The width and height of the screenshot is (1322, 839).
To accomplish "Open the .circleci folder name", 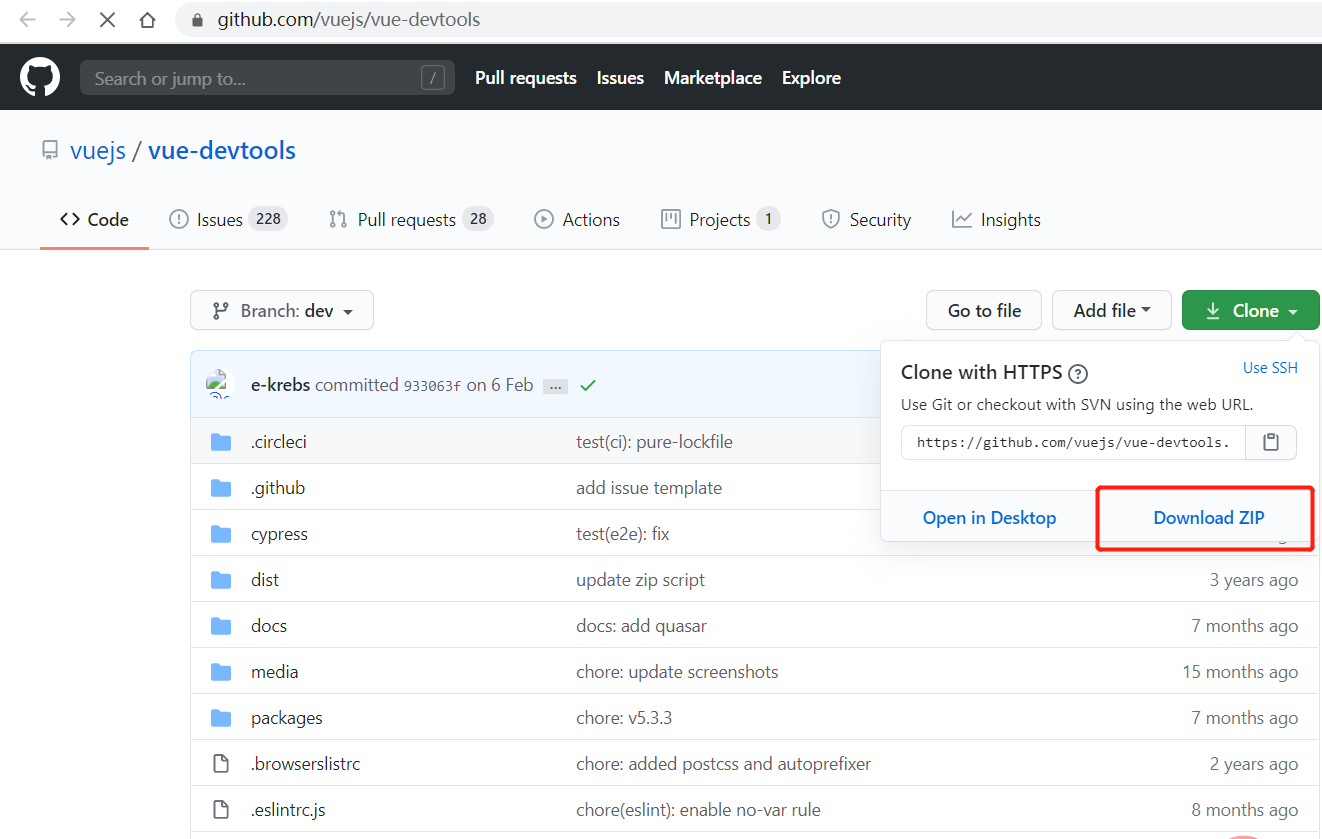I will pos(278,442).
